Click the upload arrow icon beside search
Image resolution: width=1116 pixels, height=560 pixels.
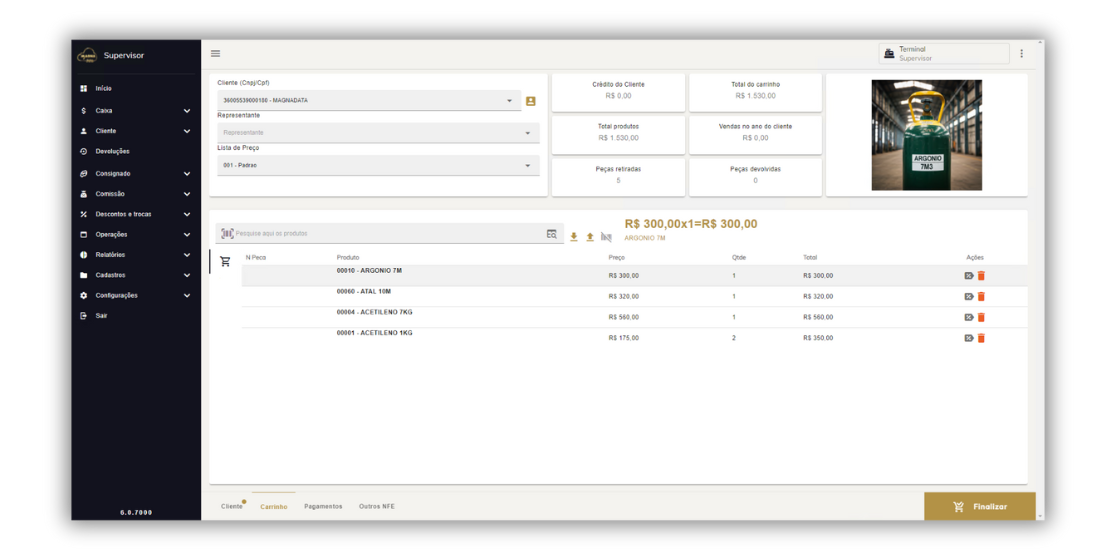pos(590,237)
